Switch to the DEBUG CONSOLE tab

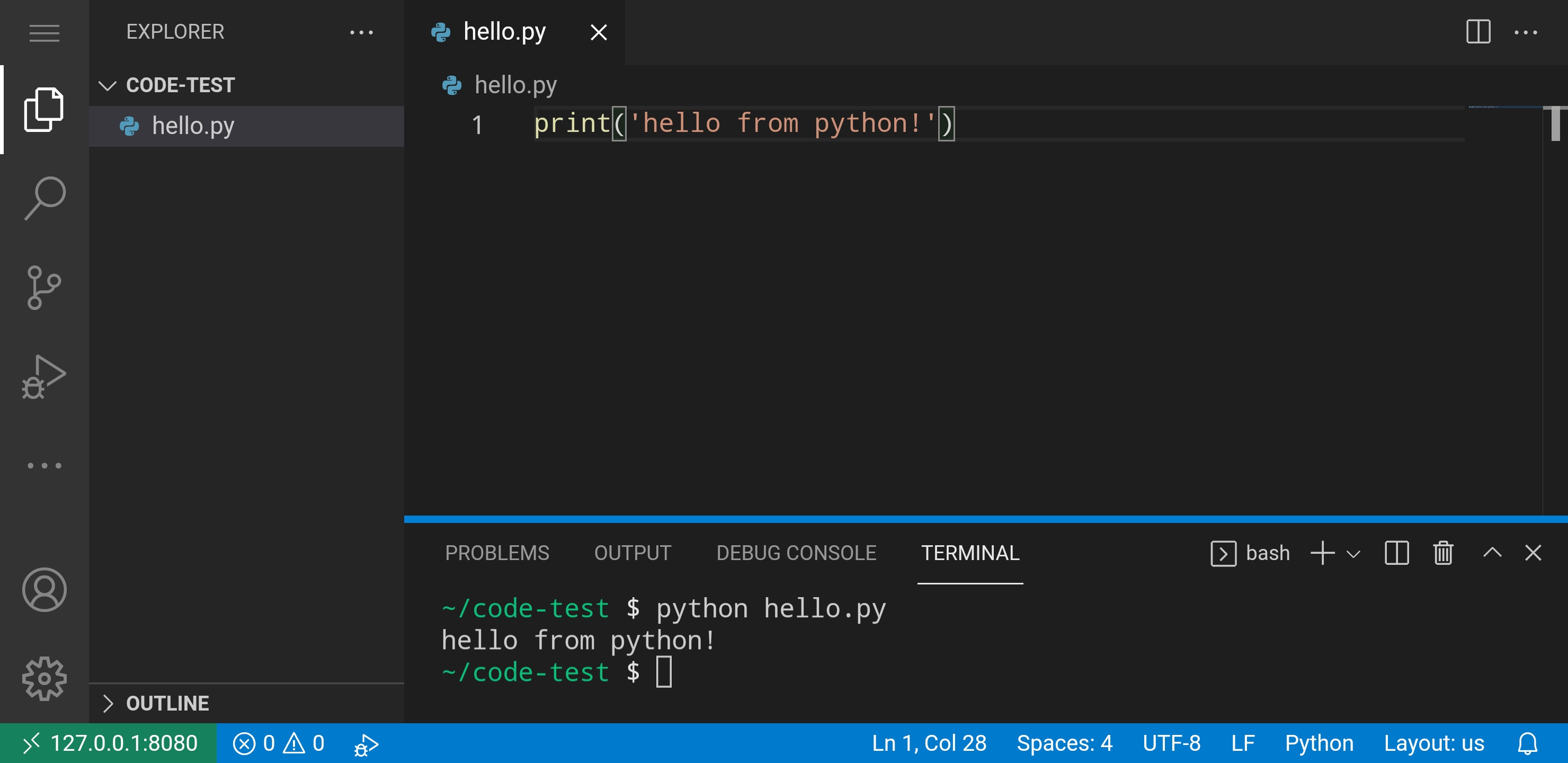(x=796, y=552)
